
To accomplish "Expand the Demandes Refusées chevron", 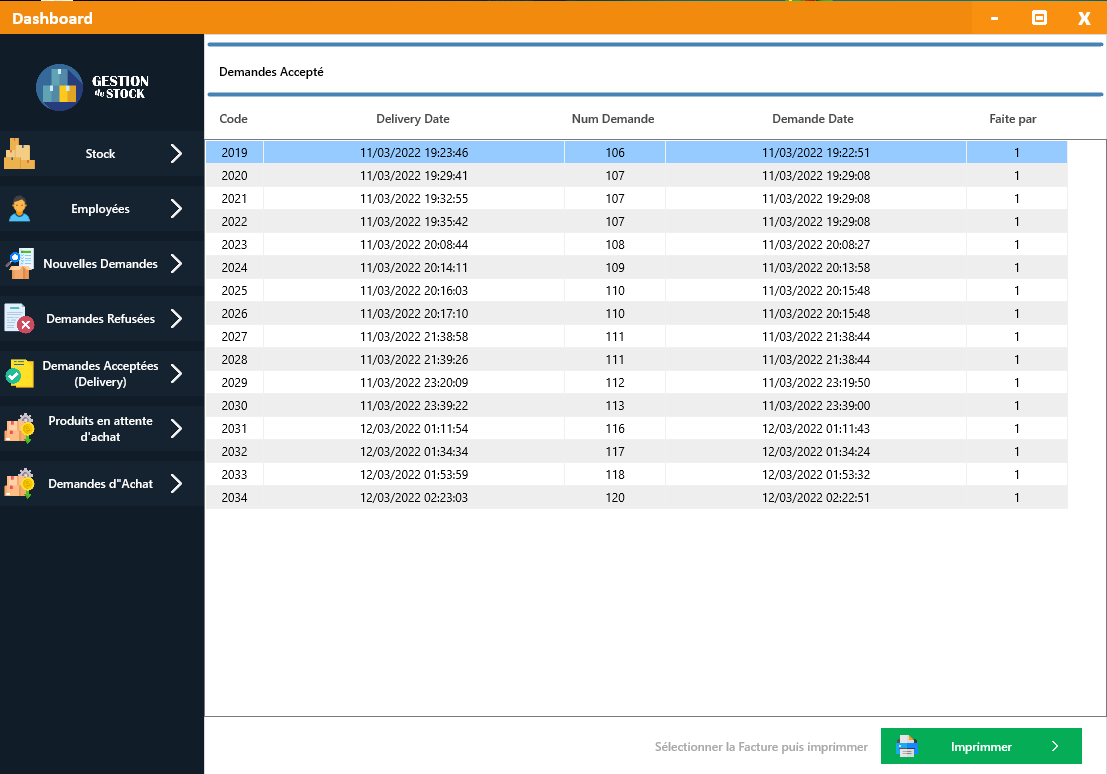I will [176, 319].
